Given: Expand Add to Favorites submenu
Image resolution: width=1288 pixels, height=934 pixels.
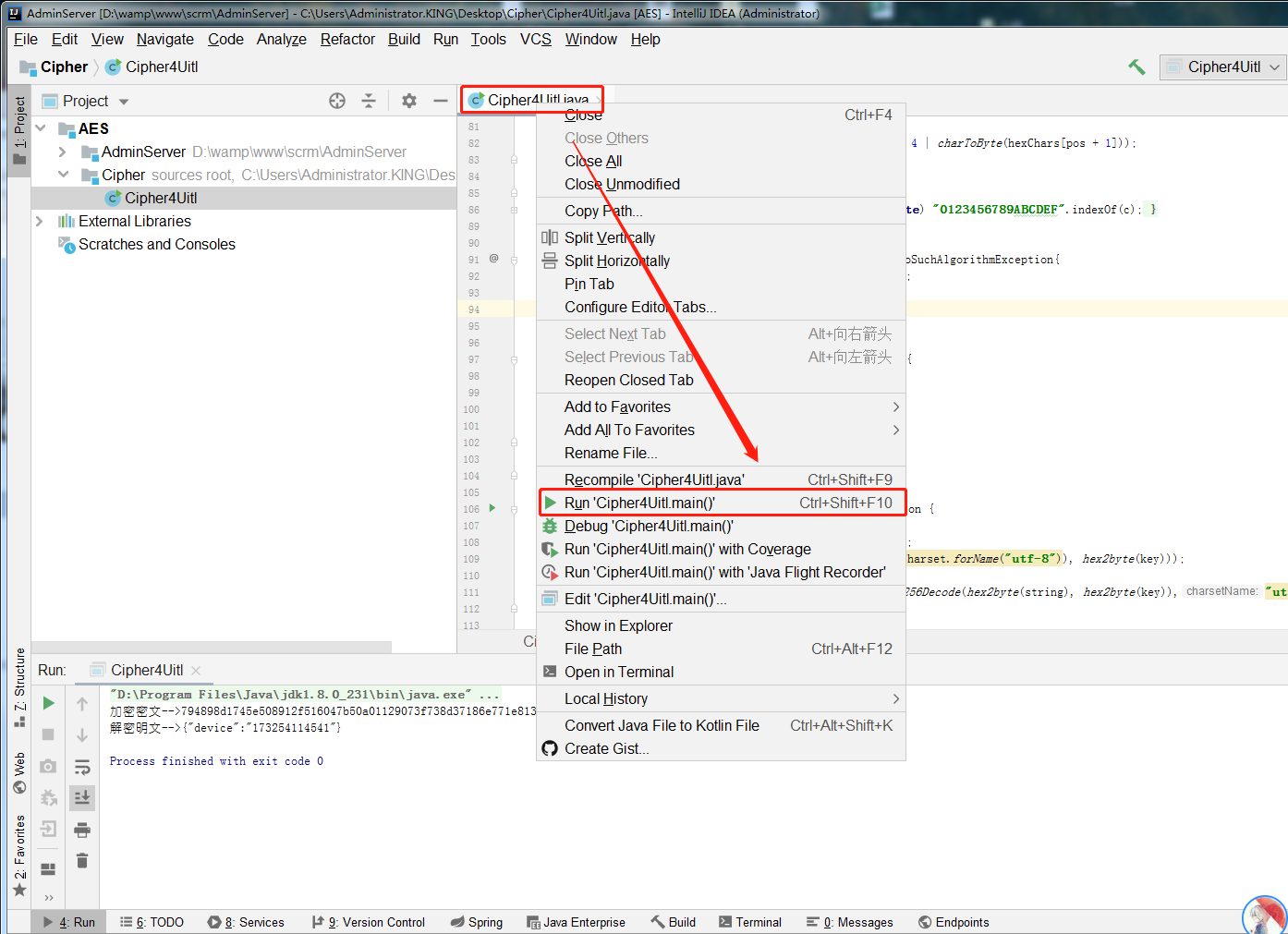Looking at the screenshot, I should coord(721,406).
